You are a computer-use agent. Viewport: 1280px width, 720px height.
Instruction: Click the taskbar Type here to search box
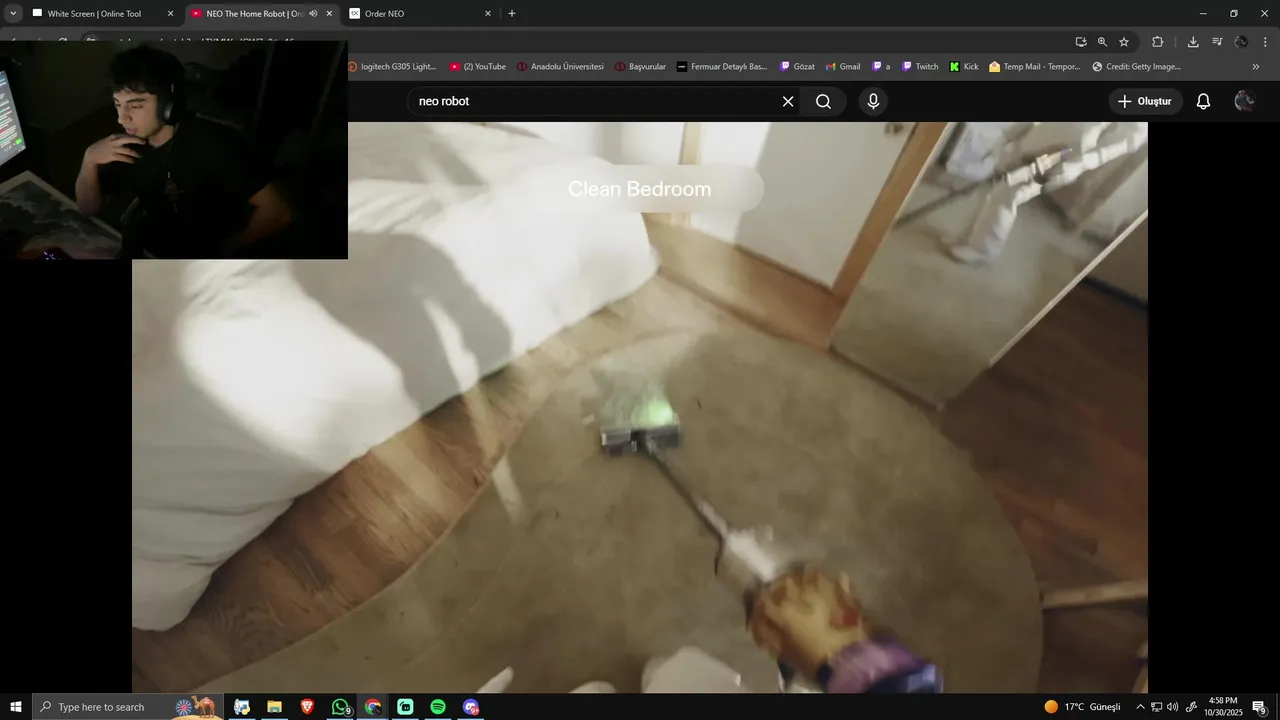click(127, 707)
